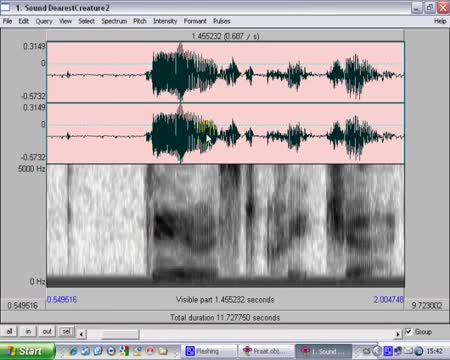Viewport: 450px width, 360px height.
Task: Launch Internet Explorer from quick launch
Action: [x=73, y=351]
